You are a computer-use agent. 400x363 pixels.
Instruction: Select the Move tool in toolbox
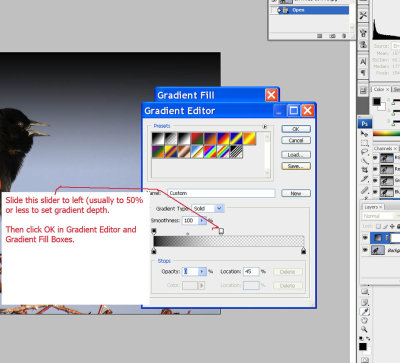(365, 134)
